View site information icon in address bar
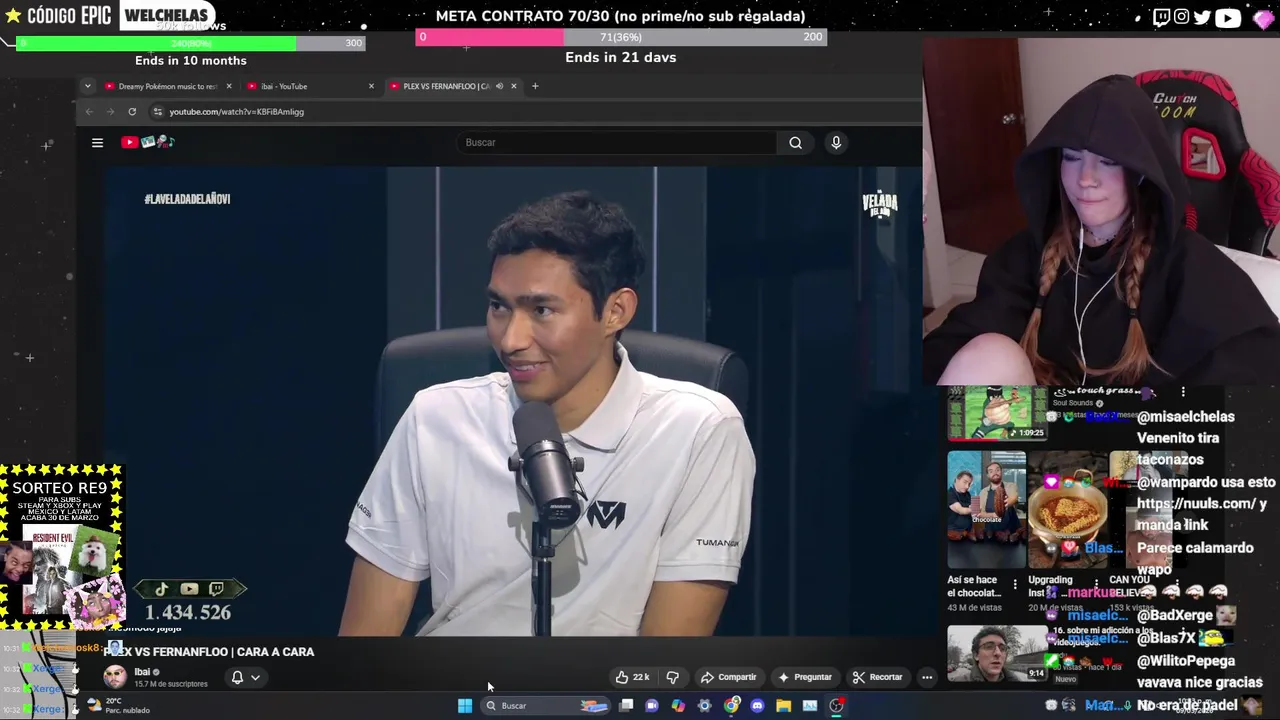Image resolution: width=1280 pixels, height=720 pixels. (157, 111)
